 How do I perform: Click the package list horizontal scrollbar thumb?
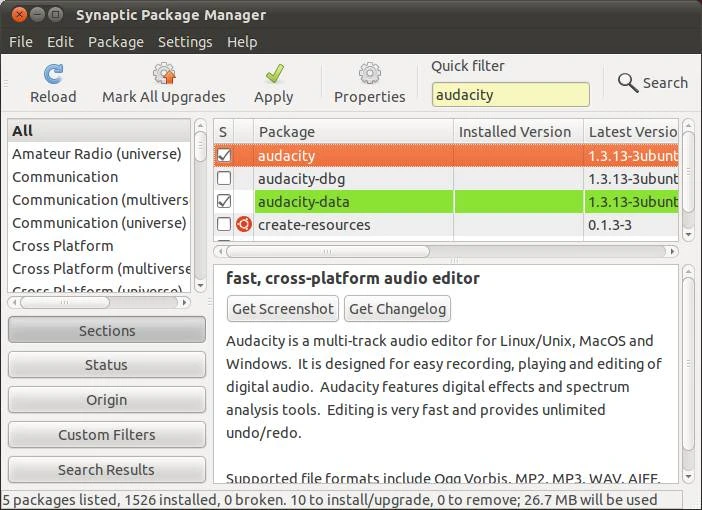(x=328, y=251)
